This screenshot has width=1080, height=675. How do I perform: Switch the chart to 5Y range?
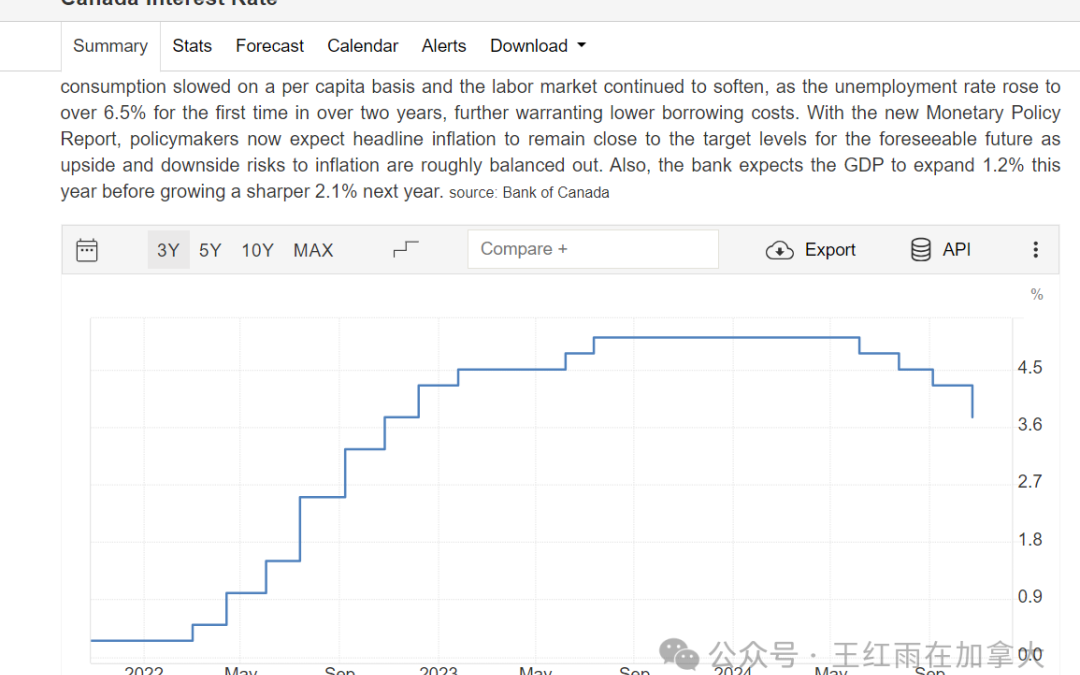click(x=210, y=250)
